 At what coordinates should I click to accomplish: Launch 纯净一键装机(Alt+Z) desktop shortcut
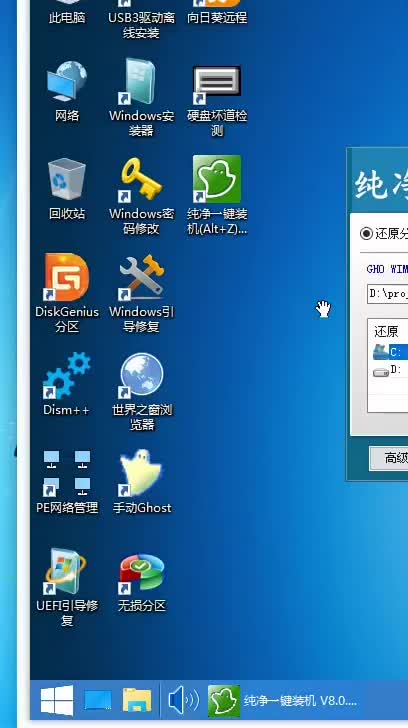(x=217, y=195)
